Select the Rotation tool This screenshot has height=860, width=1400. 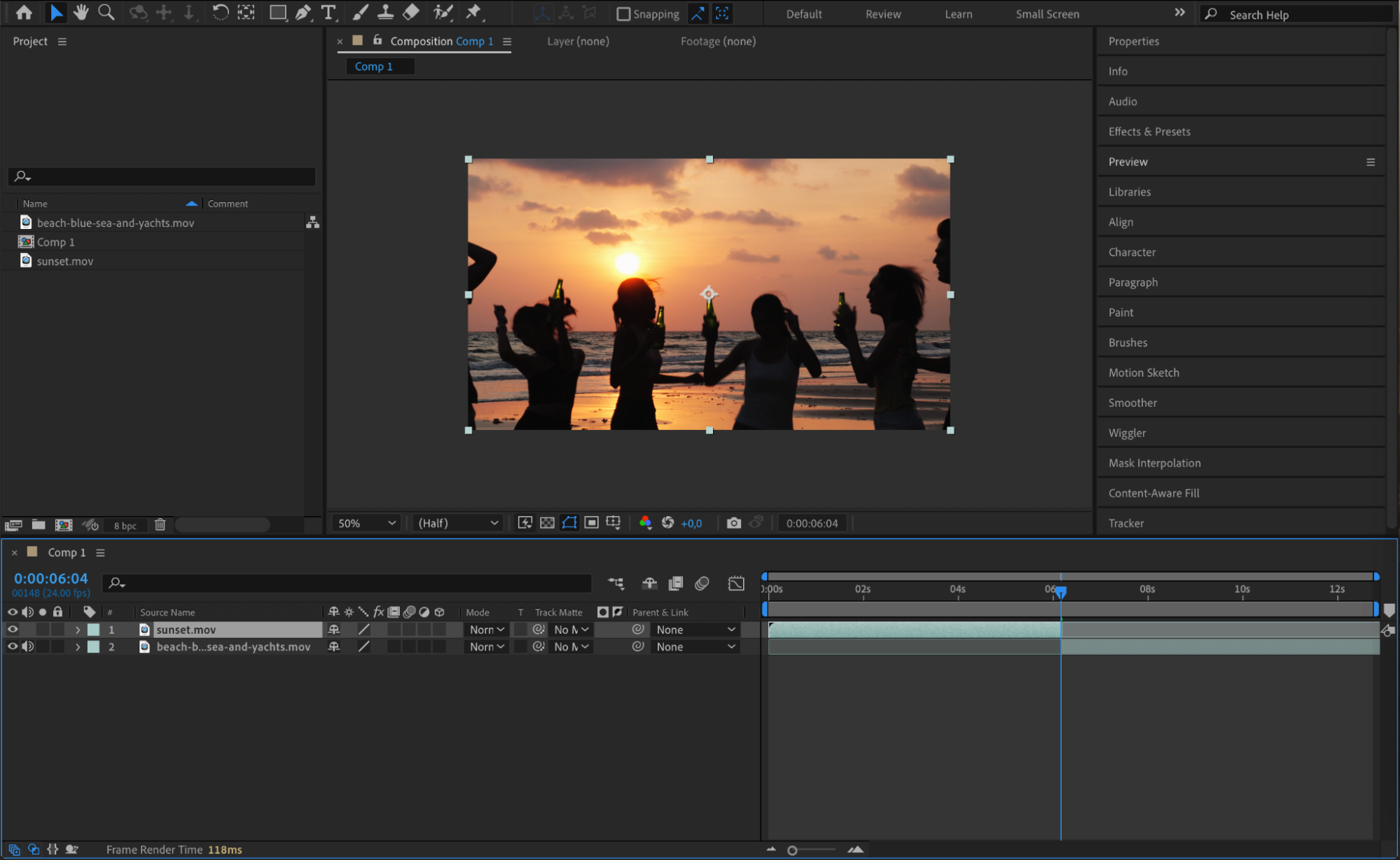point(220,13)
